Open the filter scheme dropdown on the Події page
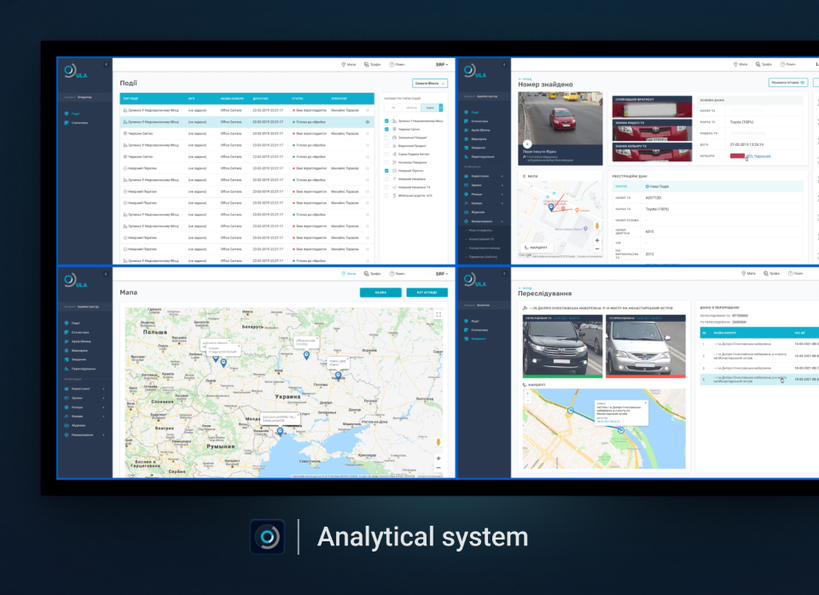The image size is (819, 595). coord(429,84)
